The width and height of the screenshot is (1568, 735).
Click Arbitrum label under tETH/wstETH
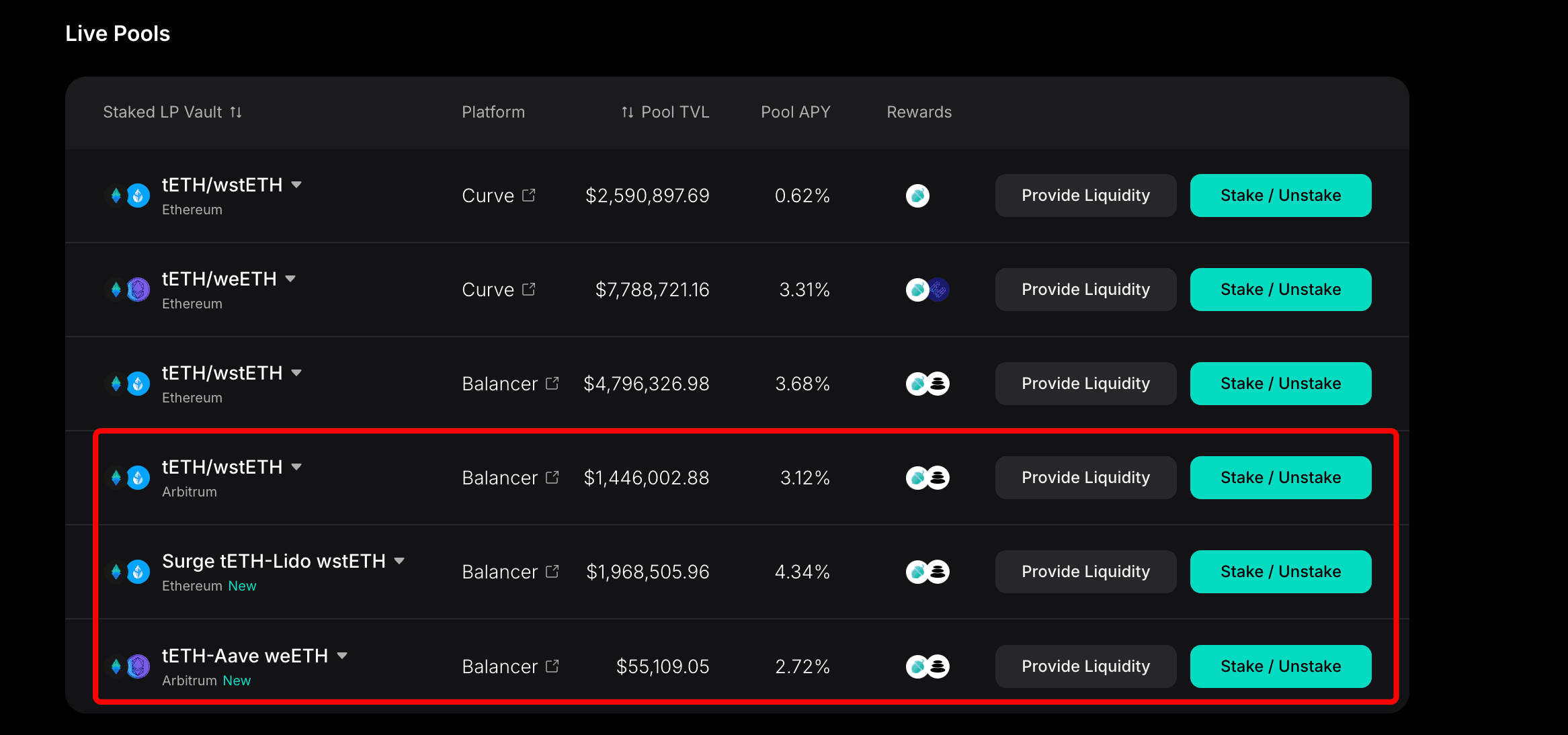tap(190, 492)
